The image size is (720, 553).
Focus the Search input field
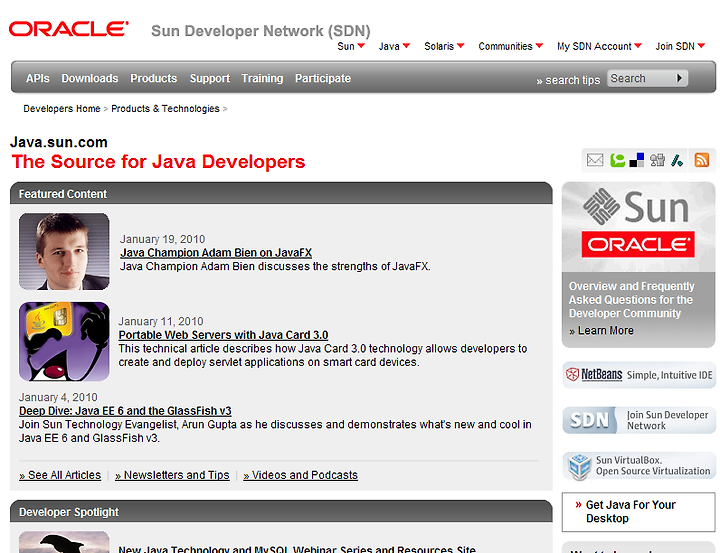[x=641, y=78]
